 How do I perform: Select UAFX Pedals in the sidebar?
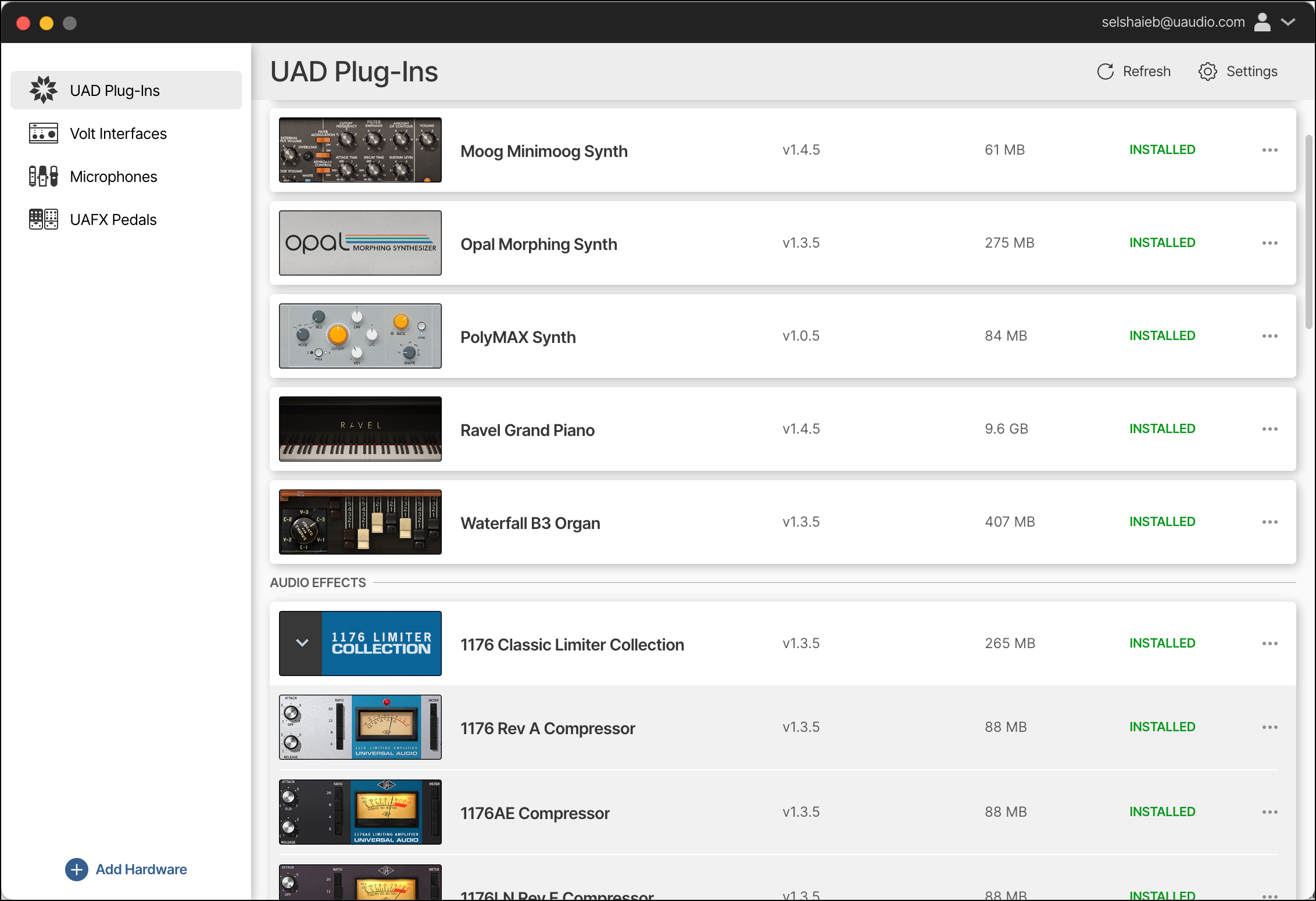pos(113,219)
